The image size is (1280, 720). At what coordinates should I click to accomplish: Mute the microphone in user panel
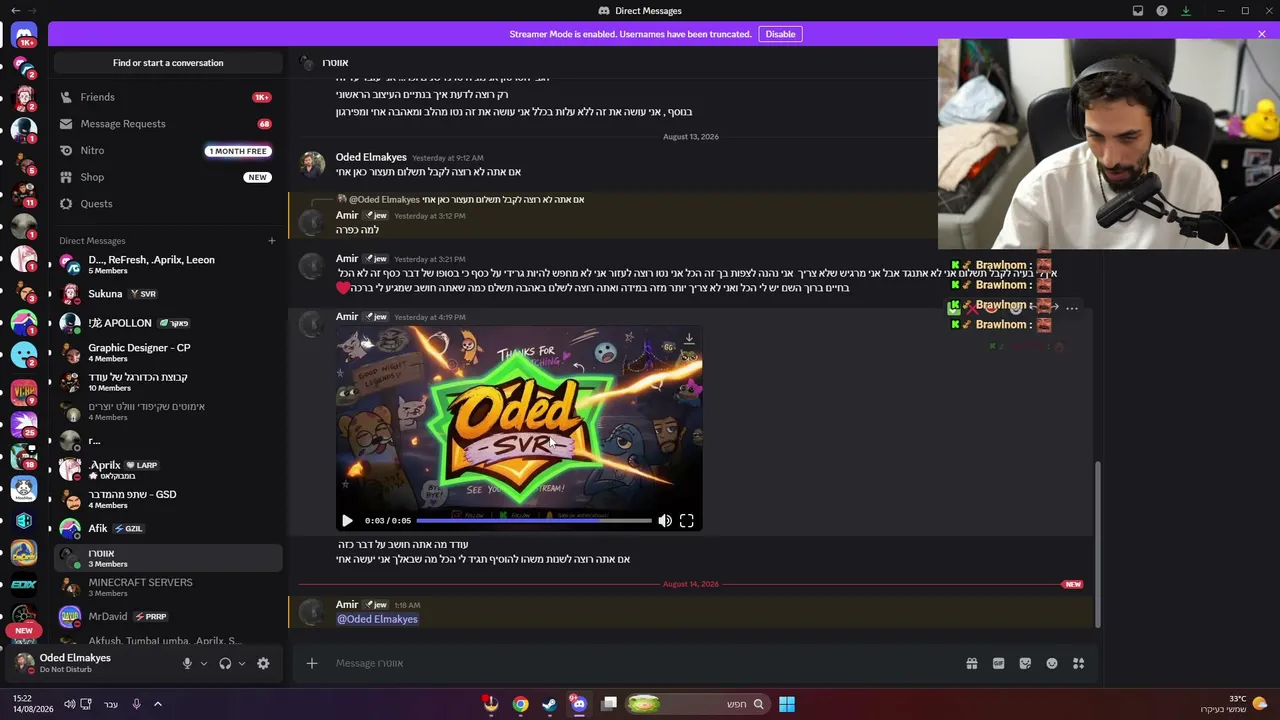click(187, 663)
